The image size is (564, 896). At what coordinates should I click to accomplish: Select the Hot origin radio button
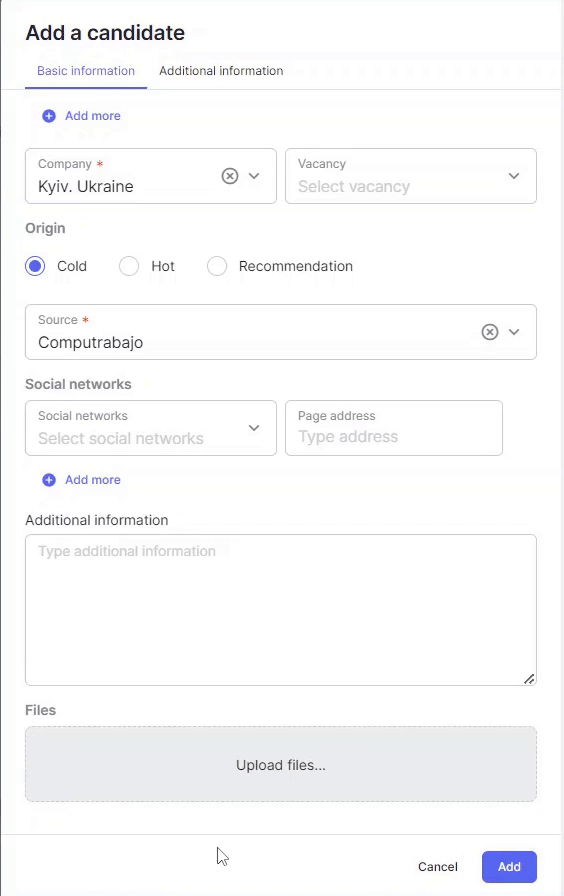pyautogui.click(x=129, y=266)
